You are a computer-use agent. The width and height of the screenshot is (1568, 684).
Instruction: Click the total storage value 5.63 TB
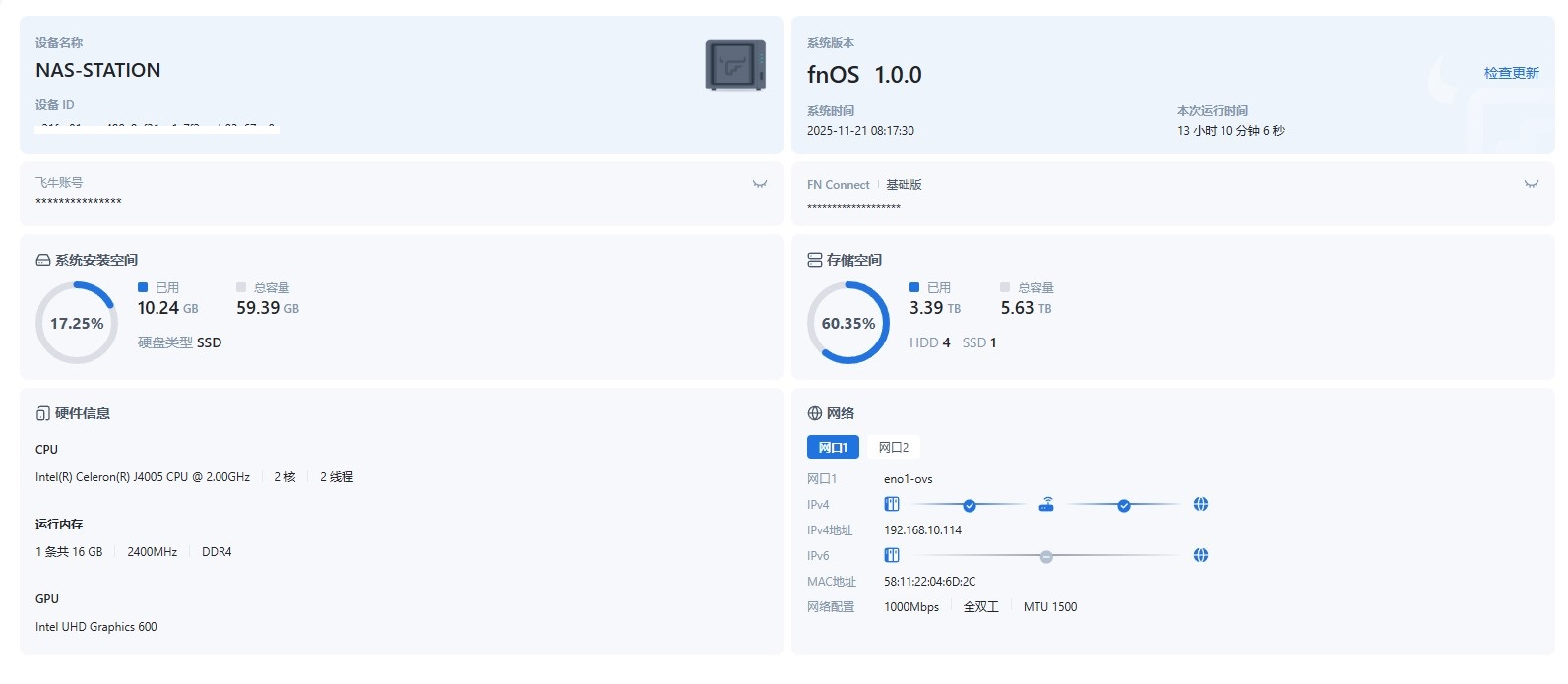tap(1026, 308)
